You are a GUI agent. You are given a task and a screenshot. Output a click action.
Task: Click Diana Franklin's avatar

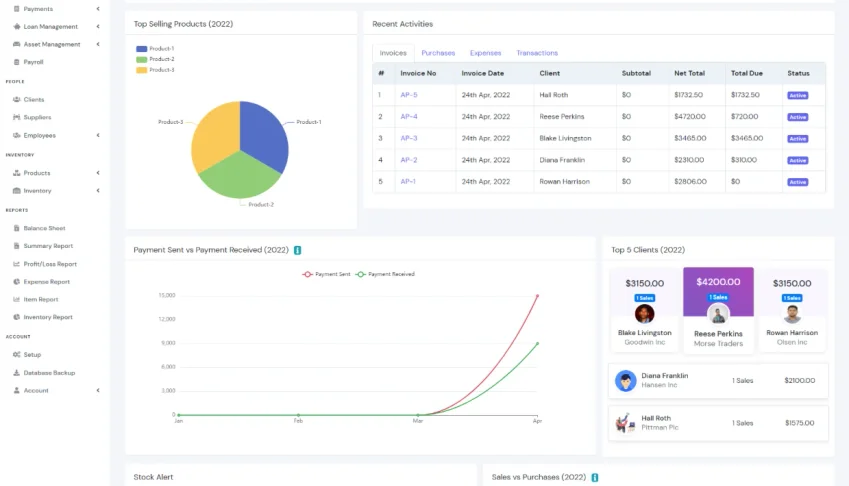click(625, 380)
